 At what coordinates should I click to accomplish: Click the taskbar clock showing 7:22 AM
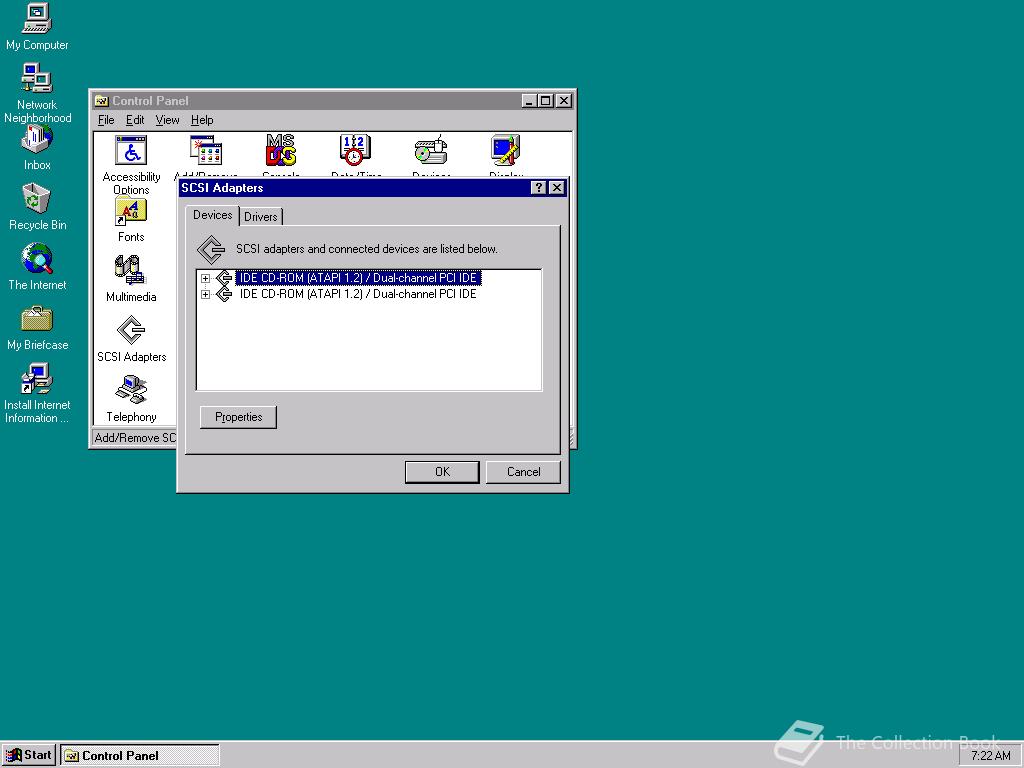(x=990, y=756)
